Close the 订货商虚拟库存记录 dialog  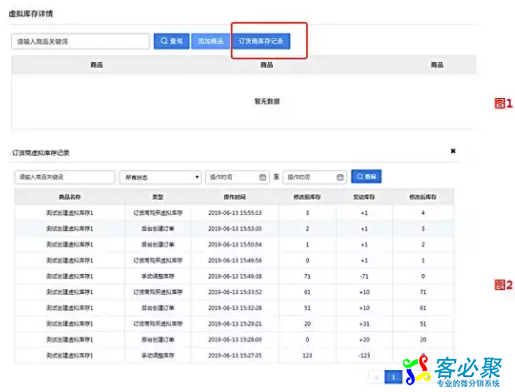[453, 151]
